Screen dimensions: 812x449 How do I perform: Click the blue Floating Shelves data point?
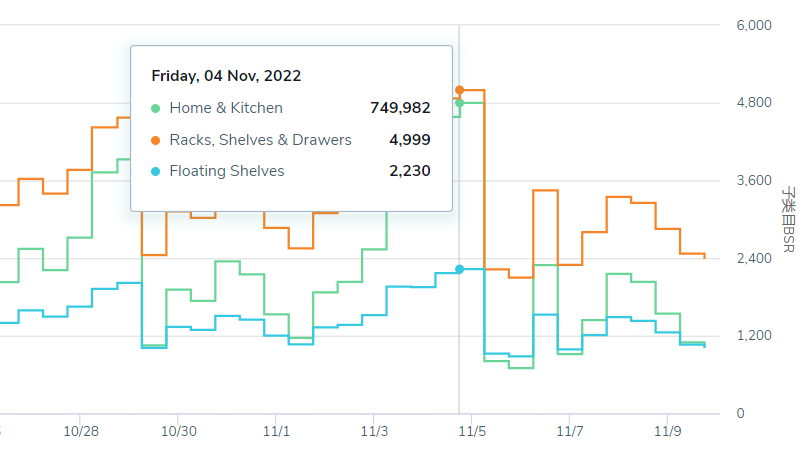point(459,269)
